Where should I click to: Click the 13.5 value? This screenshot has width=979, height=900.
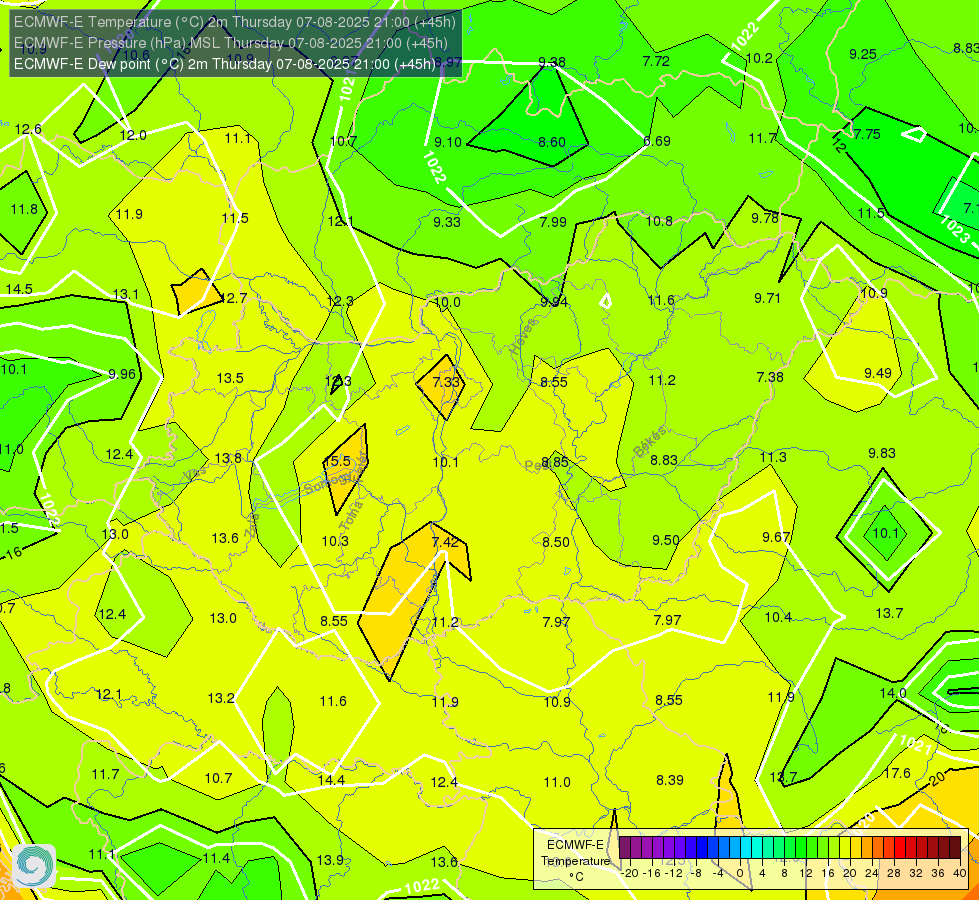[x=230, y=378]
